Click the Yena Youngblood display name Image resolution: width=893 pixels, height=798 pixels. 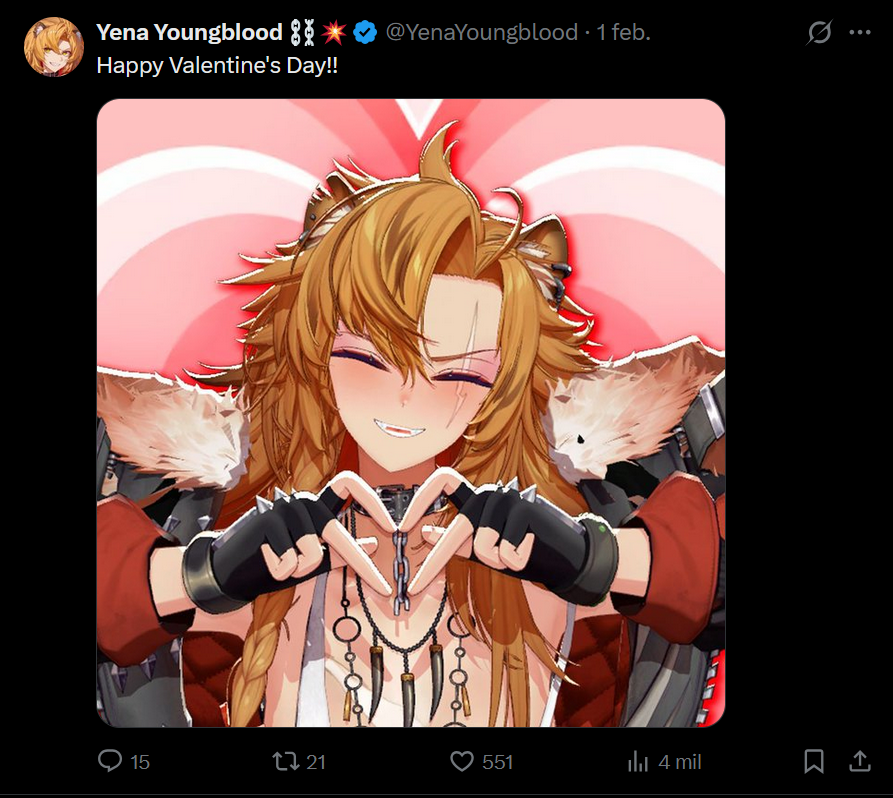click(190, 32)
